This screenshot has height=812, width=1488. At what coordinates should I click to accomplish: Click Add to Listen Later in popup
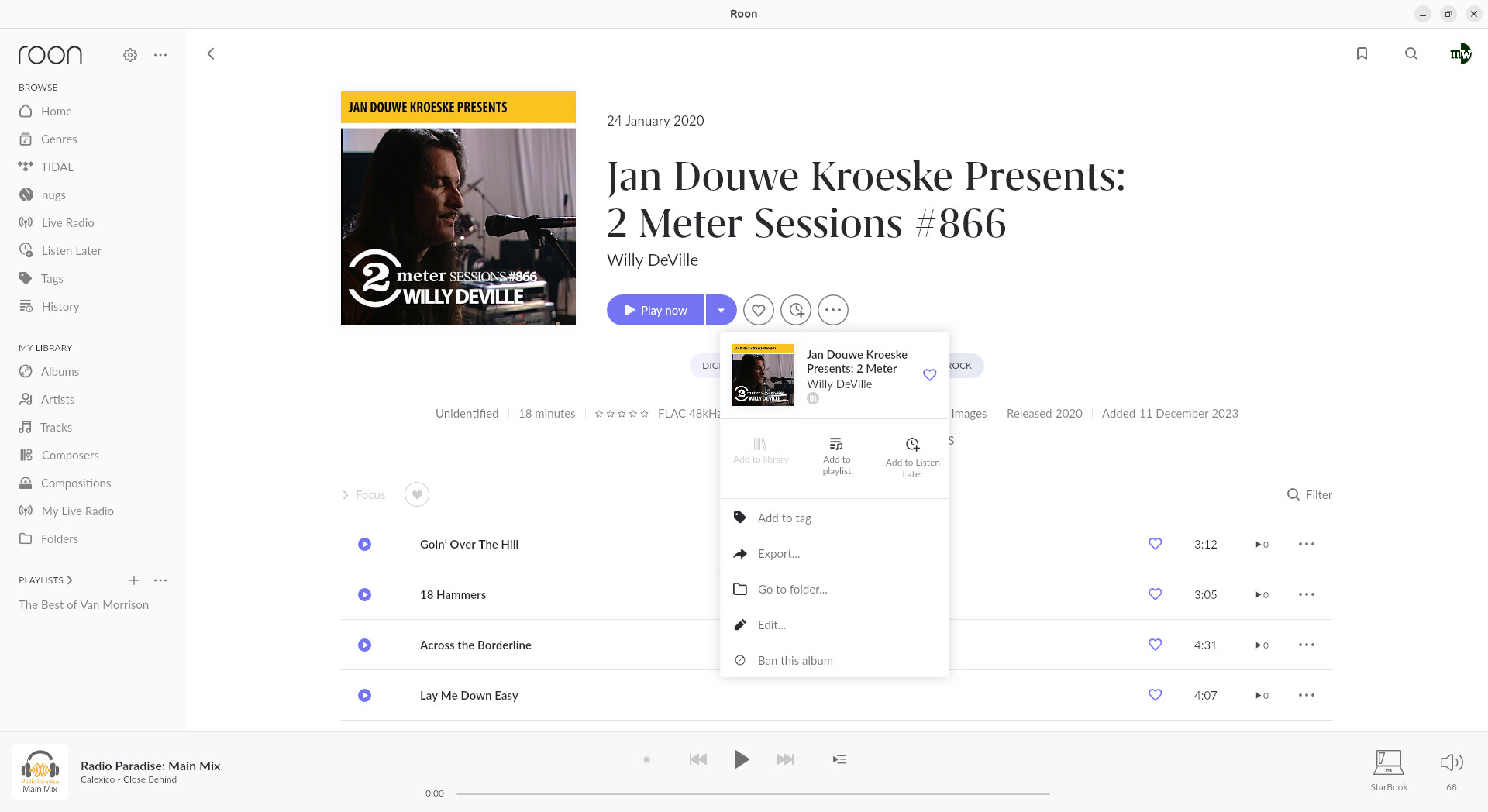tap(912, 457)
